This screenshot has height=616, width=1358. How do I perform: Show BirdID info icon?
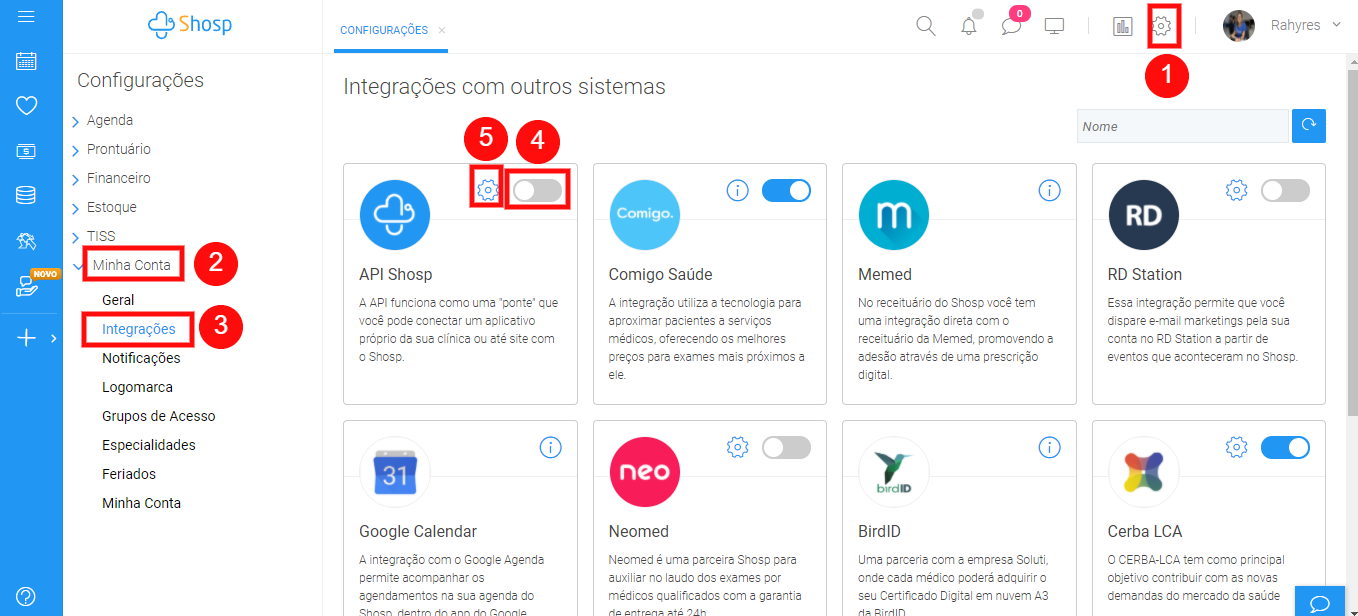(1049, 447)
